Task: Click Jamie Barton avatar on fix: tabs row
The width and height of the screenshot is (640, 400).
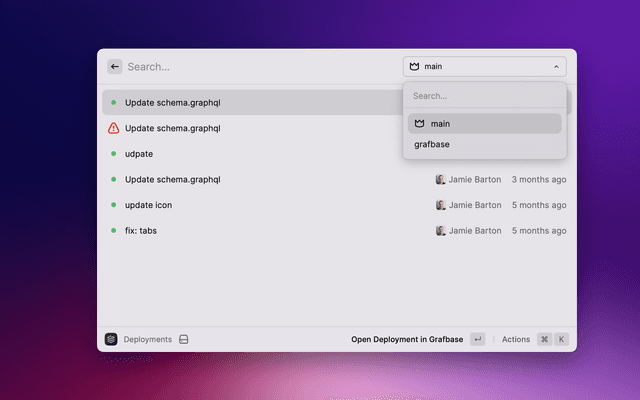Action: [441, 231]
